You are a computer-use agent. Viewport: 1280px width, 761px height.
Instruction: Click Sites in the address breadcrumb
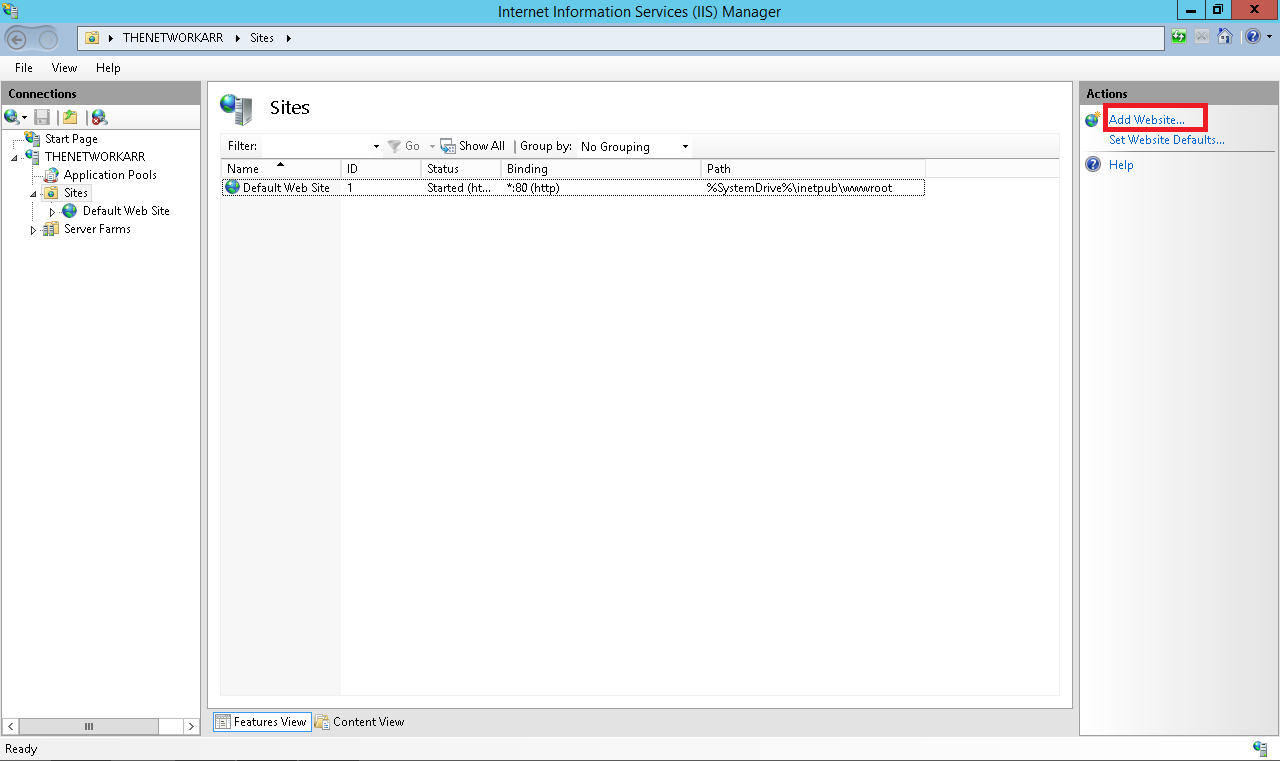[x=262, y=38]
